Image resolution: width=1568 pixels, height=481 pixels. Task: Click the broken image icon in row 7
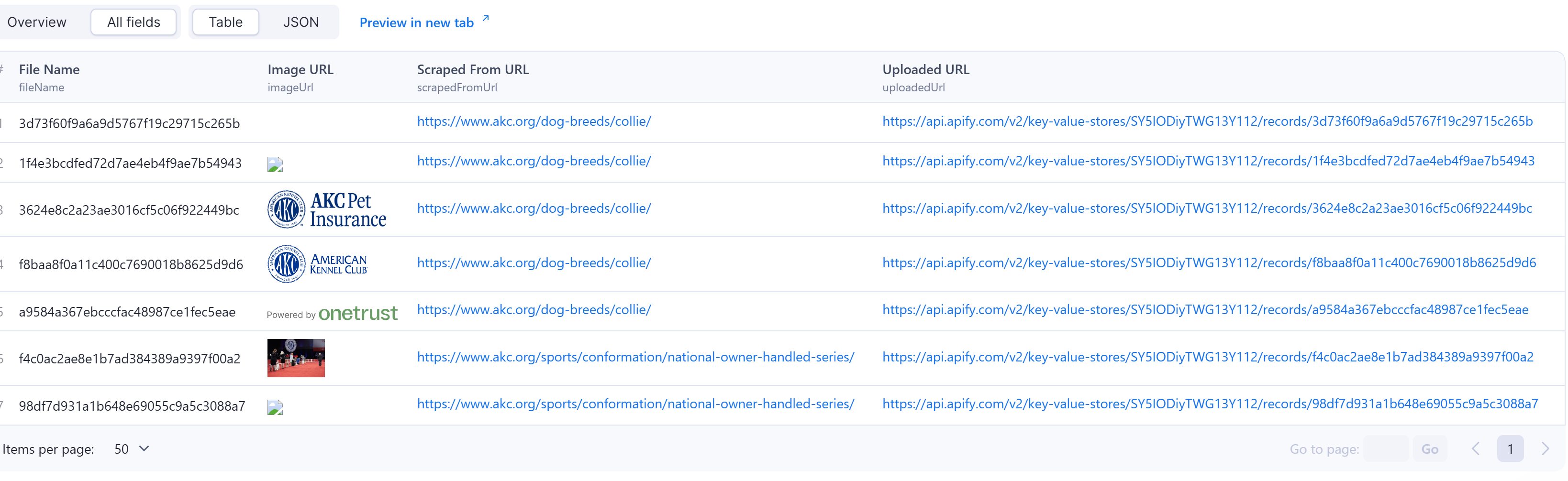[275, 406]
